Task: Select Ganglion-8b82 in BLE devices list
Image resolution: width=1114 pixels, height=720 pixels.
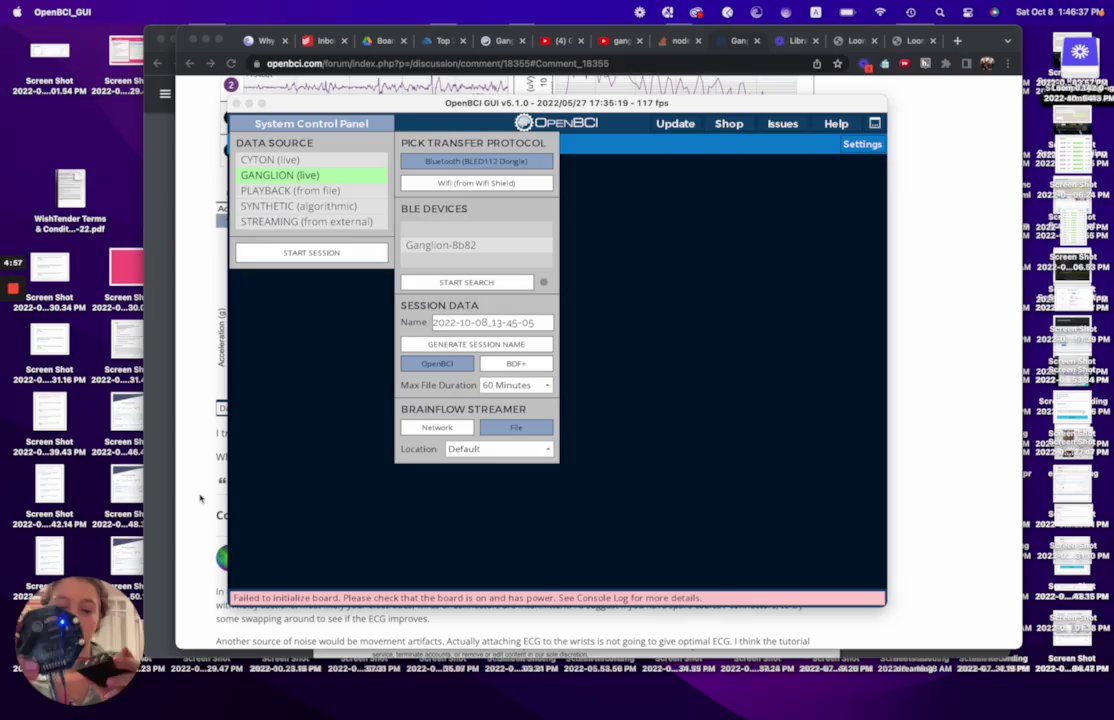Action: [476, 245]
